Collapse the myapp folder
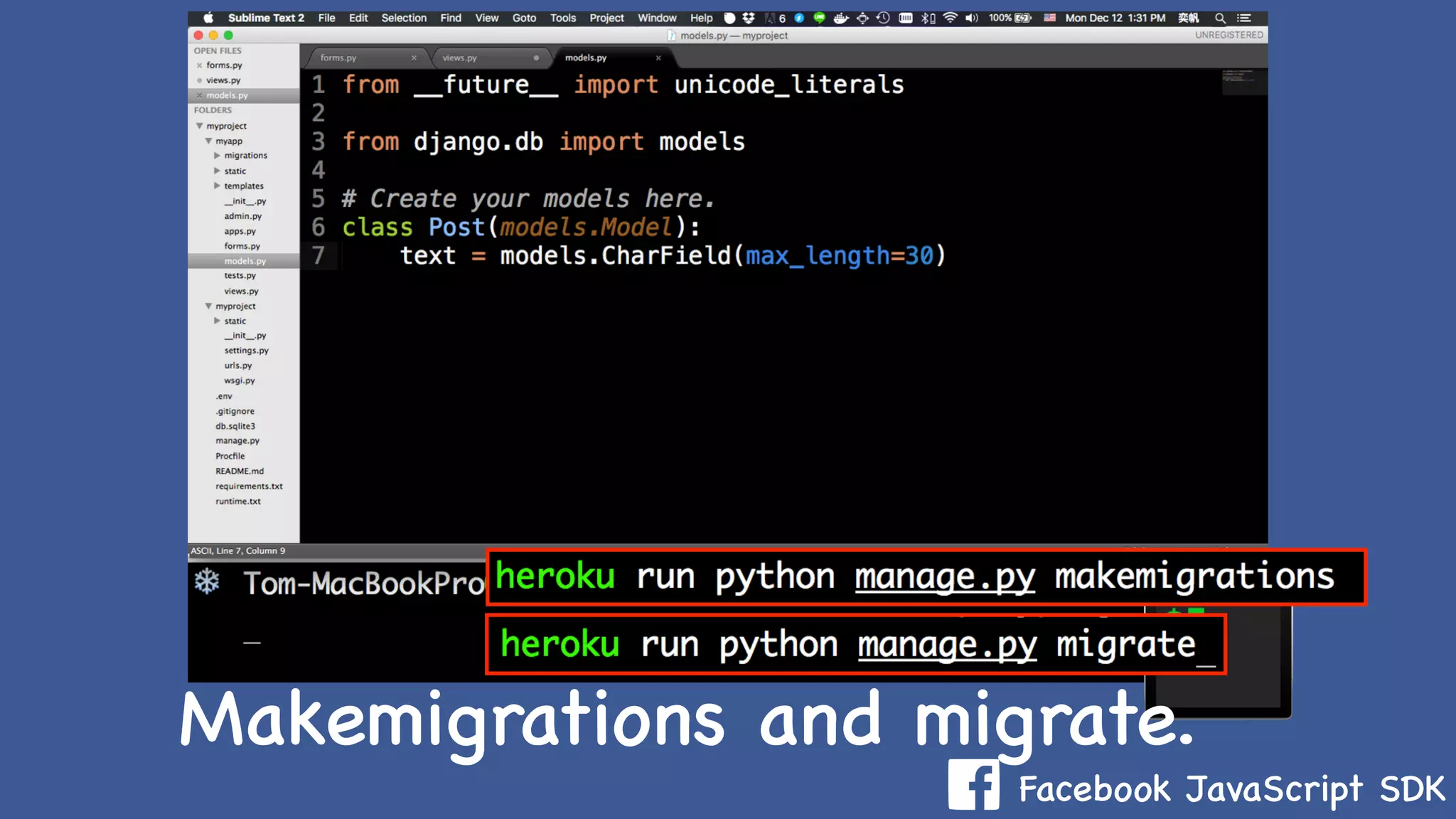 click(x=208, y=141)
